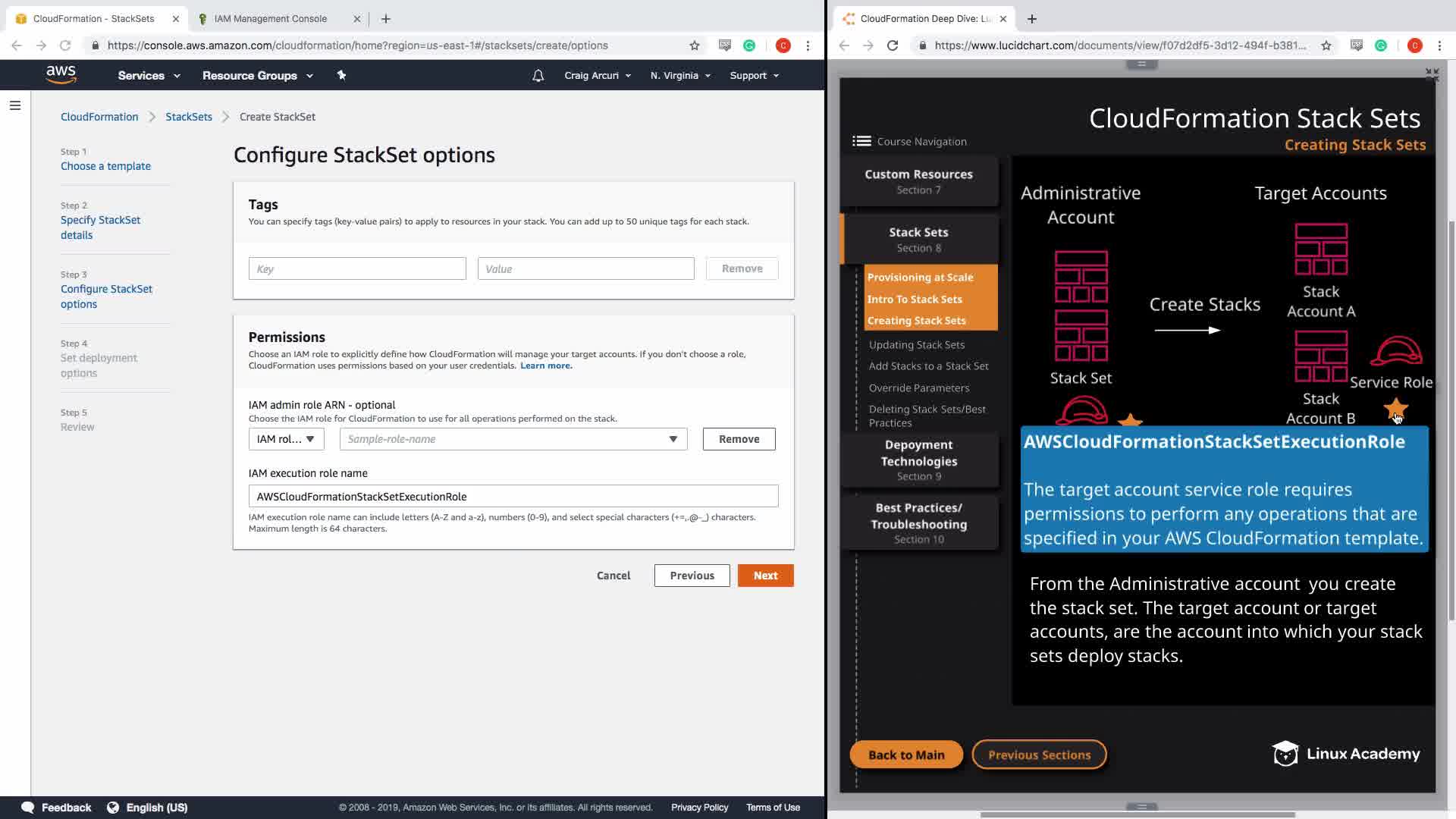This screenshot has width=1456, height=819.
Task: Click the orange Next button
Action: (765, 576)
